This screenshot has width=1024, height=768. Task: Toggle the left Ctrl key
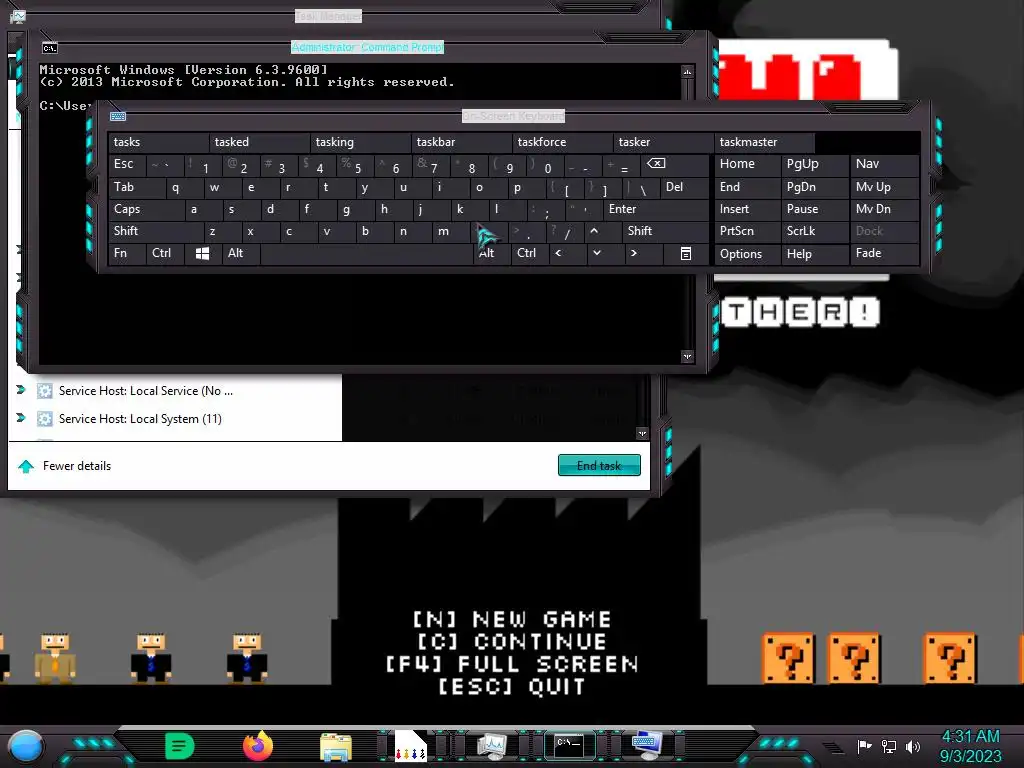pyautogui.click(x=165, y=253)
